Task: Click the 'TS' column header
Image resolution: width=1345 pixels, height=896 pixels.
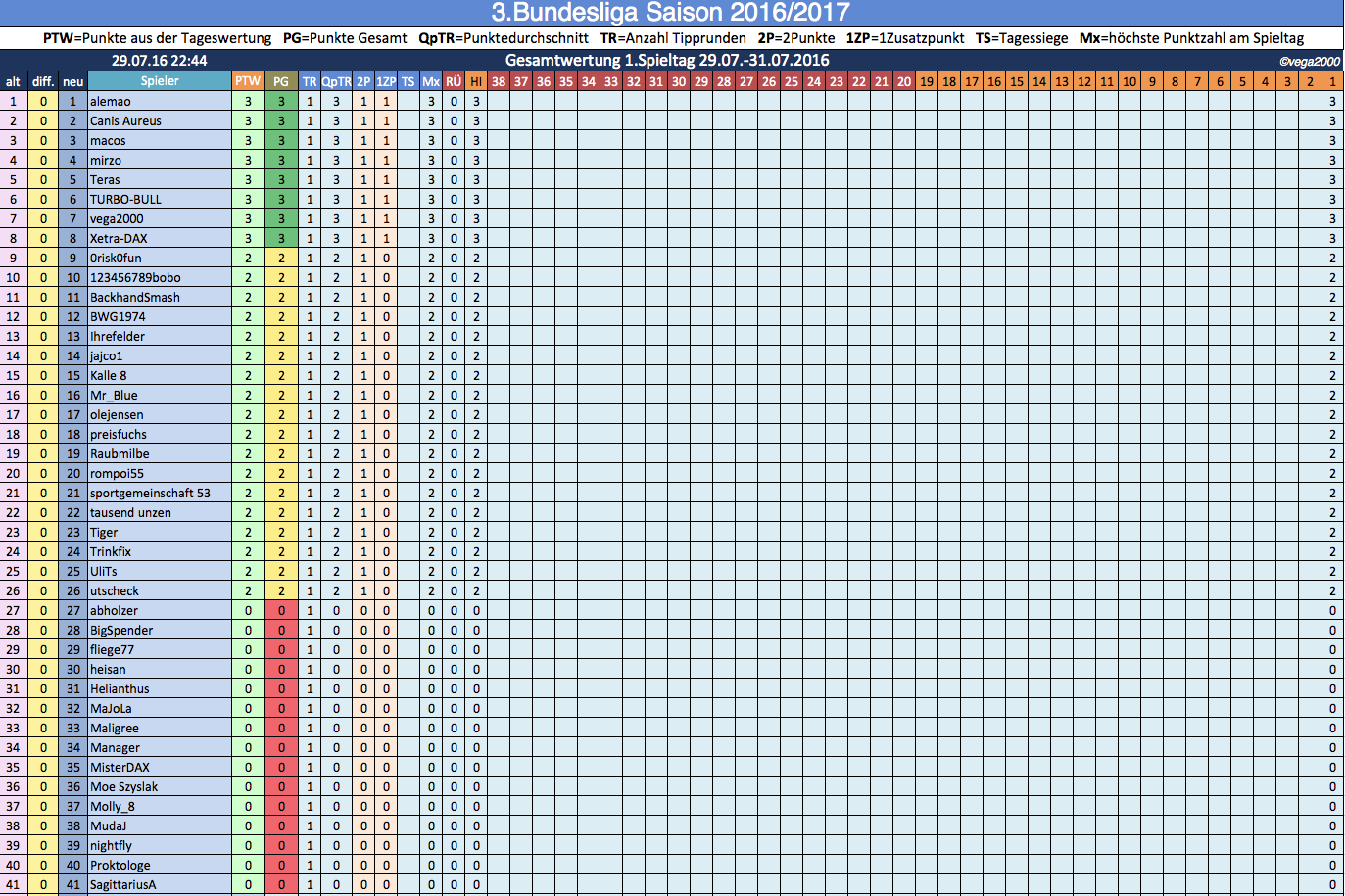Action: click(408, 81)
